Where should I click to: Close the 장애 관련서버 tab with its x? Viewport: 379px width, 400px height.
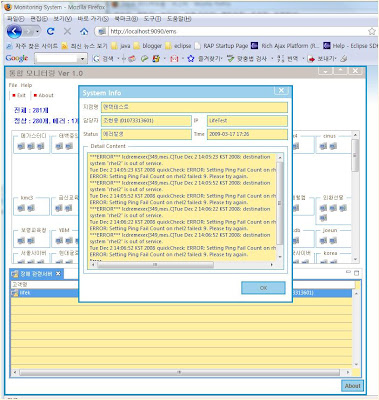(58, 274)
